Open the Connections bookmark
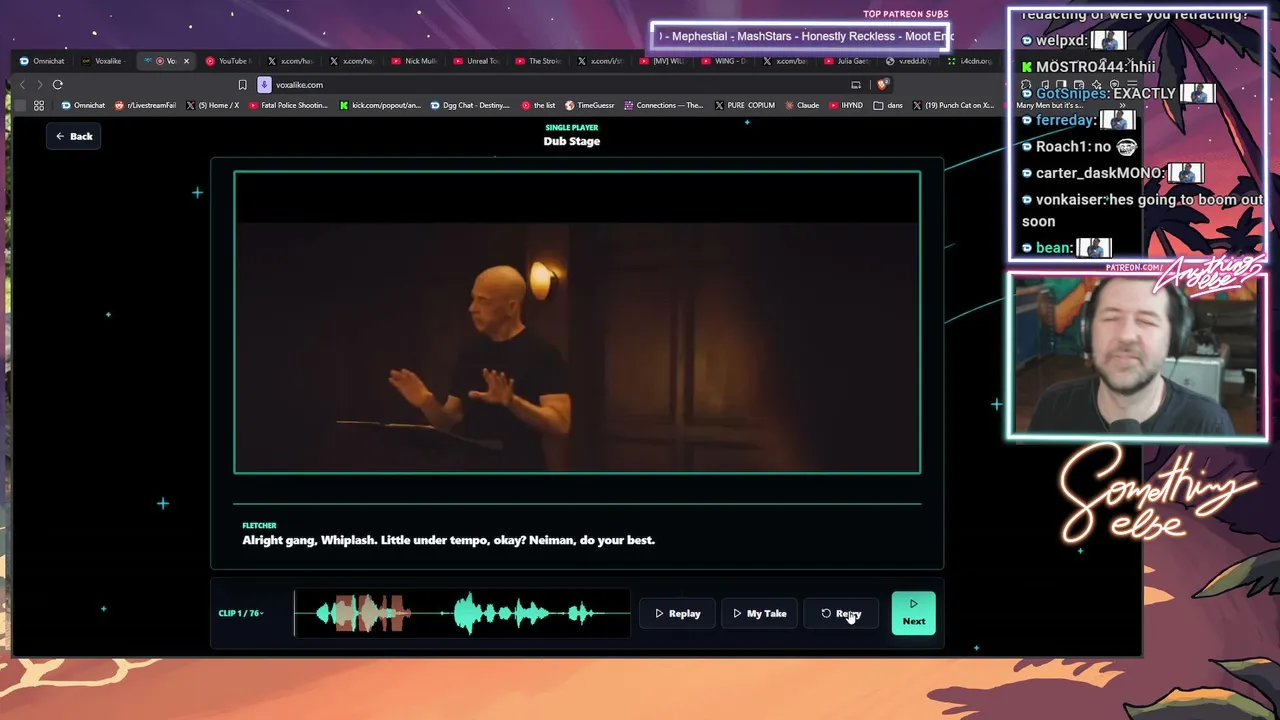The width and height of the screenshot is (1280, 720). click(664, 105)
